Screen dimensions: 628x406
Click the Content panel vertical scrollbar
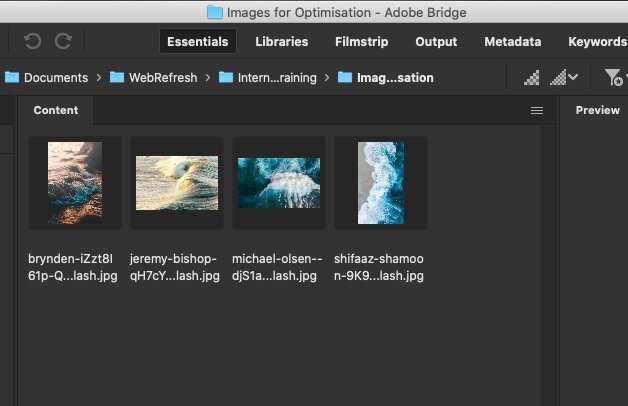547,265
